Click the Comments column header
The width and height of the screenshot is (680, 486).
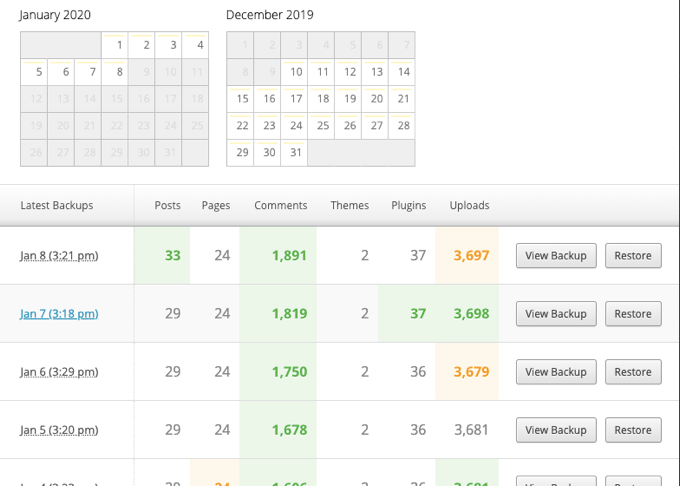(281, 205)
